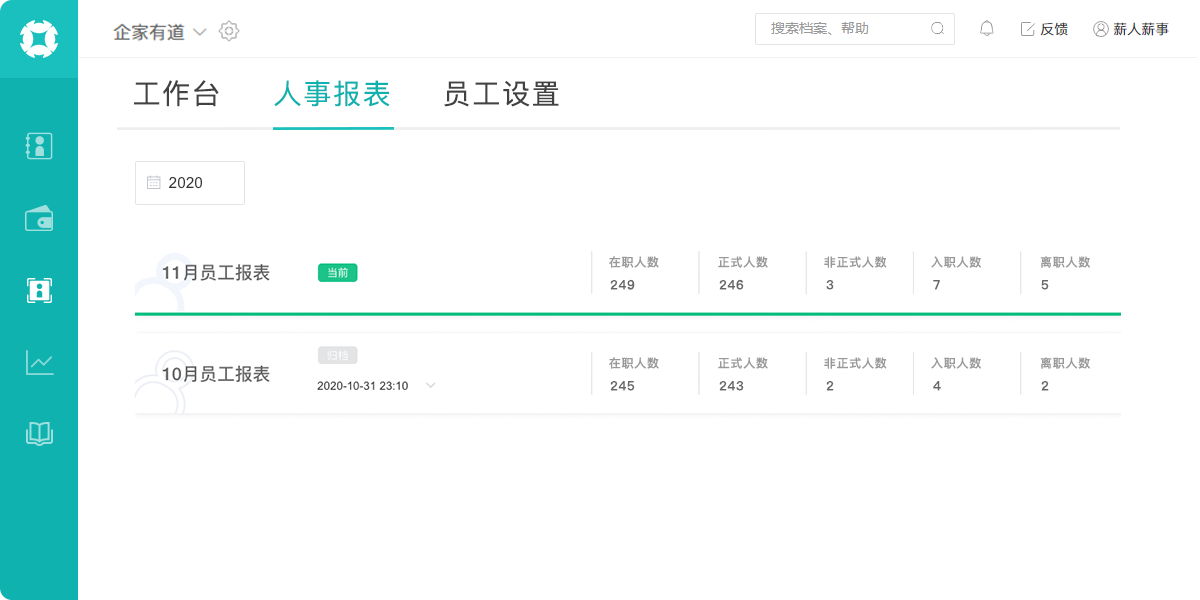Switch to the 员工设置 tab
This screenshot has width=1200, height=600.
pyautogui.click(x=501, y=94)
